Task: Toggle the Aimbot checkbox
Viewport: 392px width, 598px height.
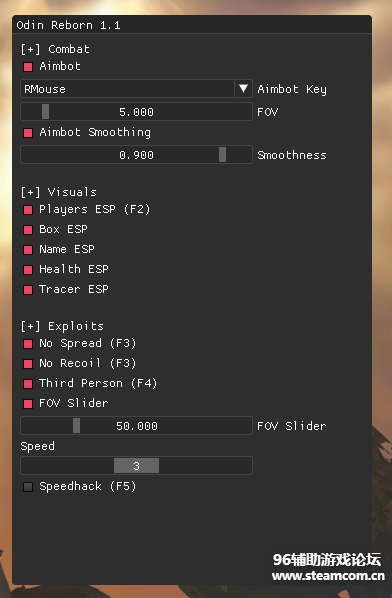Action: (28, 67)
